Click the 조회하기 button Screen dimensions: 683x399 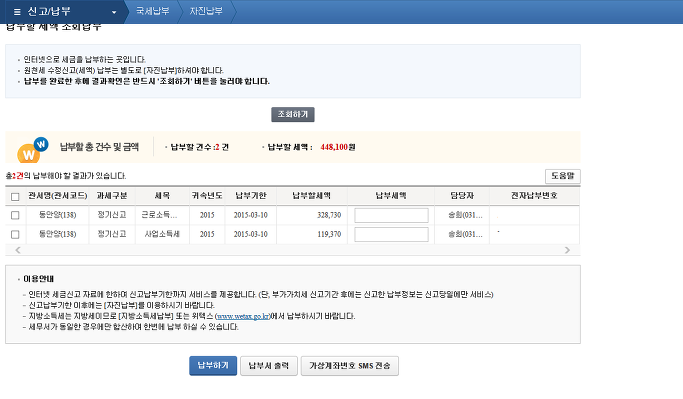(x=293, y=114)
